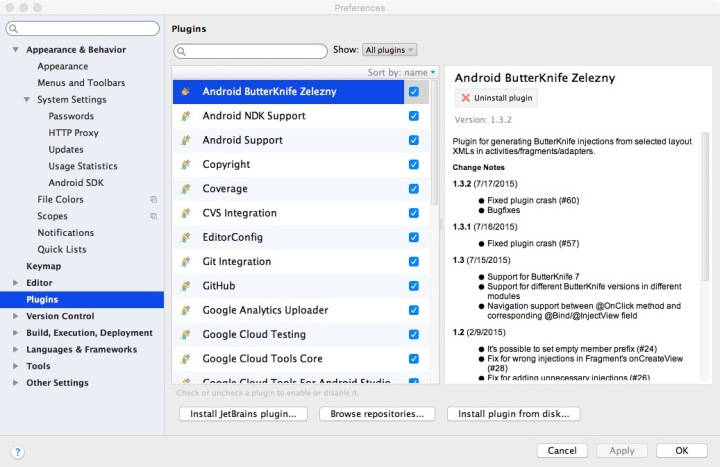Open the Keymap settings
The height and width of the screenshot is (467, 720).
pyautogui.click(x=44, y=266)
